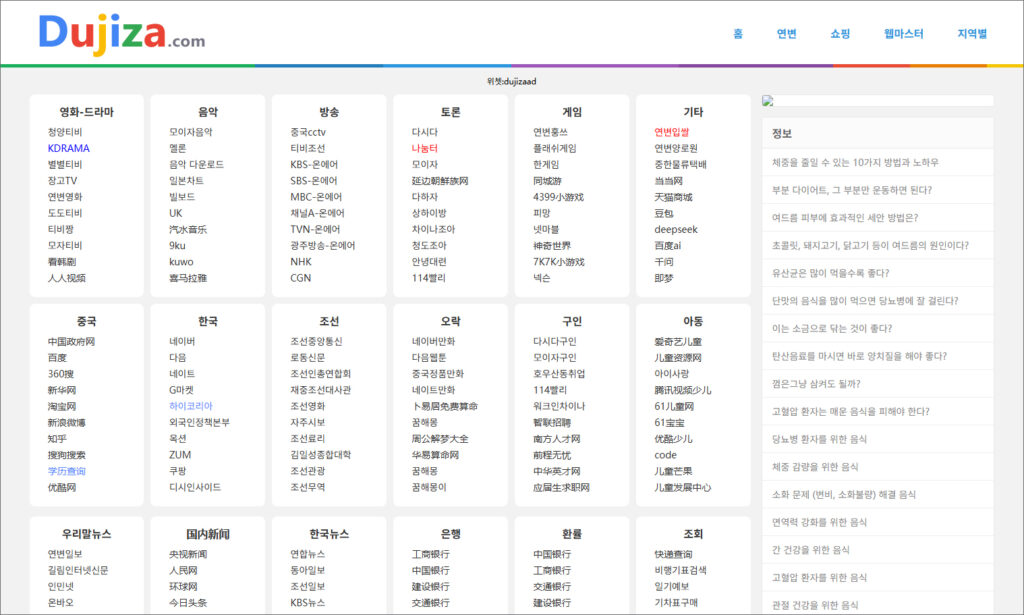Open the 연변 navigation item
This screenshot has height=615, width=1024.
pos(786,34)
